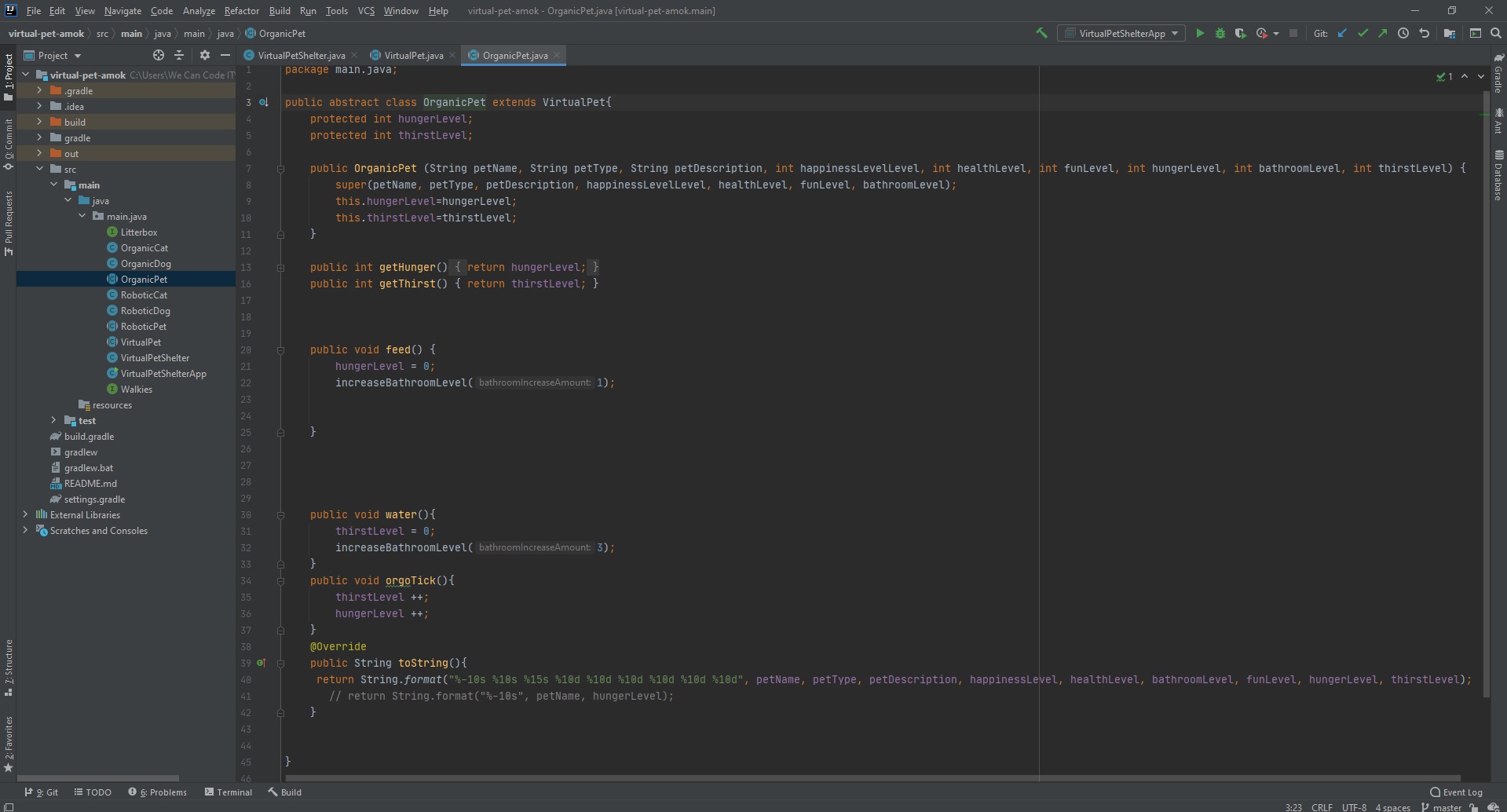Click the Search Everywhere magnifier icon

[1495, 33]
